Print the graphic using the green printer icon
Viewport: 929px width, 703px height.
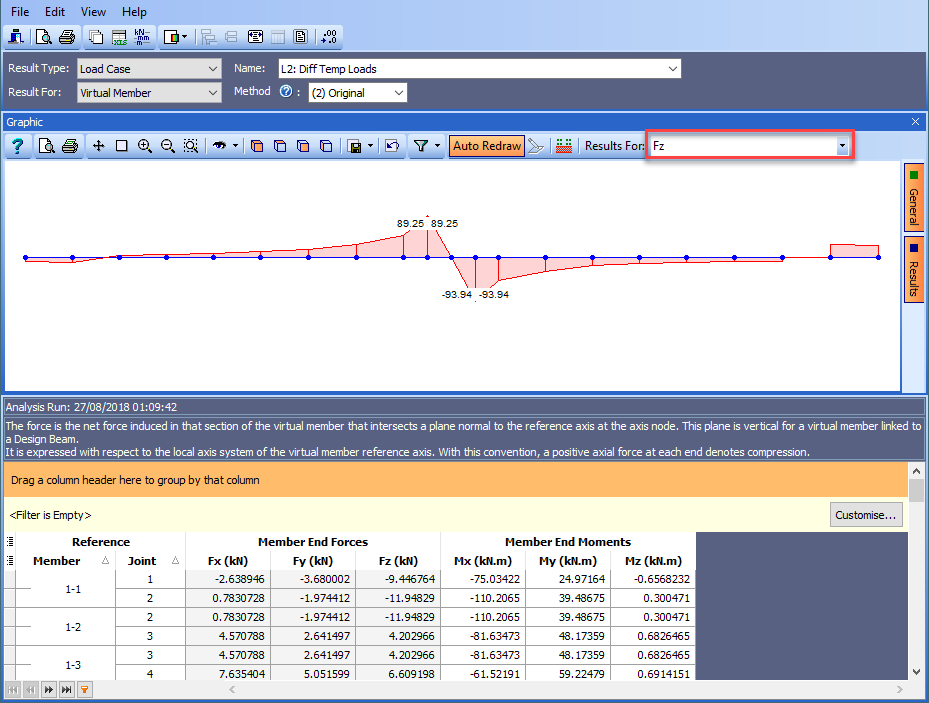[70, 146]
